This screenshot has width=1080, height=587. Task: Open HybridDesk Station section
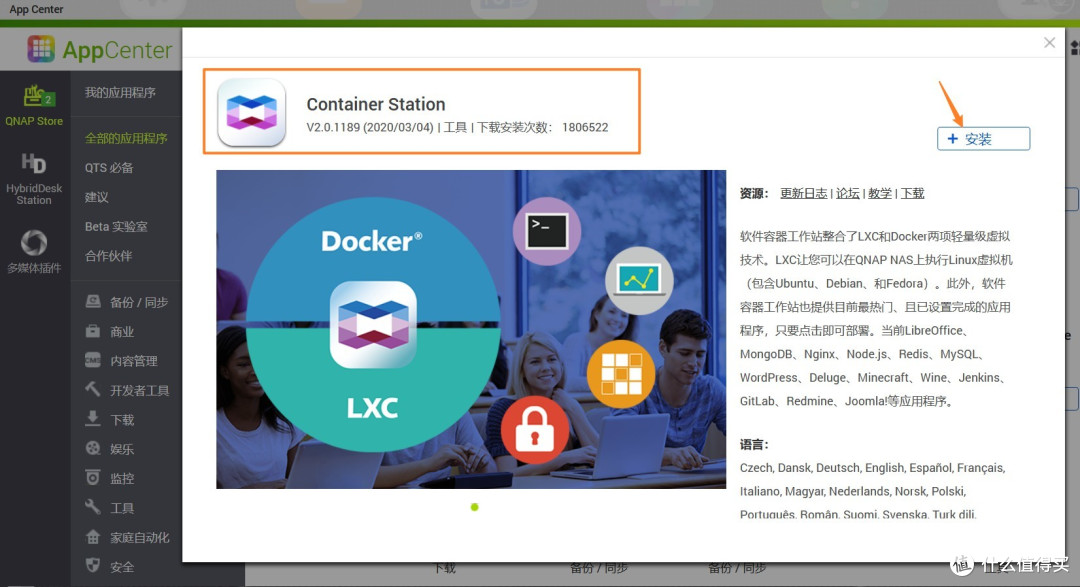tap(34, 179)
